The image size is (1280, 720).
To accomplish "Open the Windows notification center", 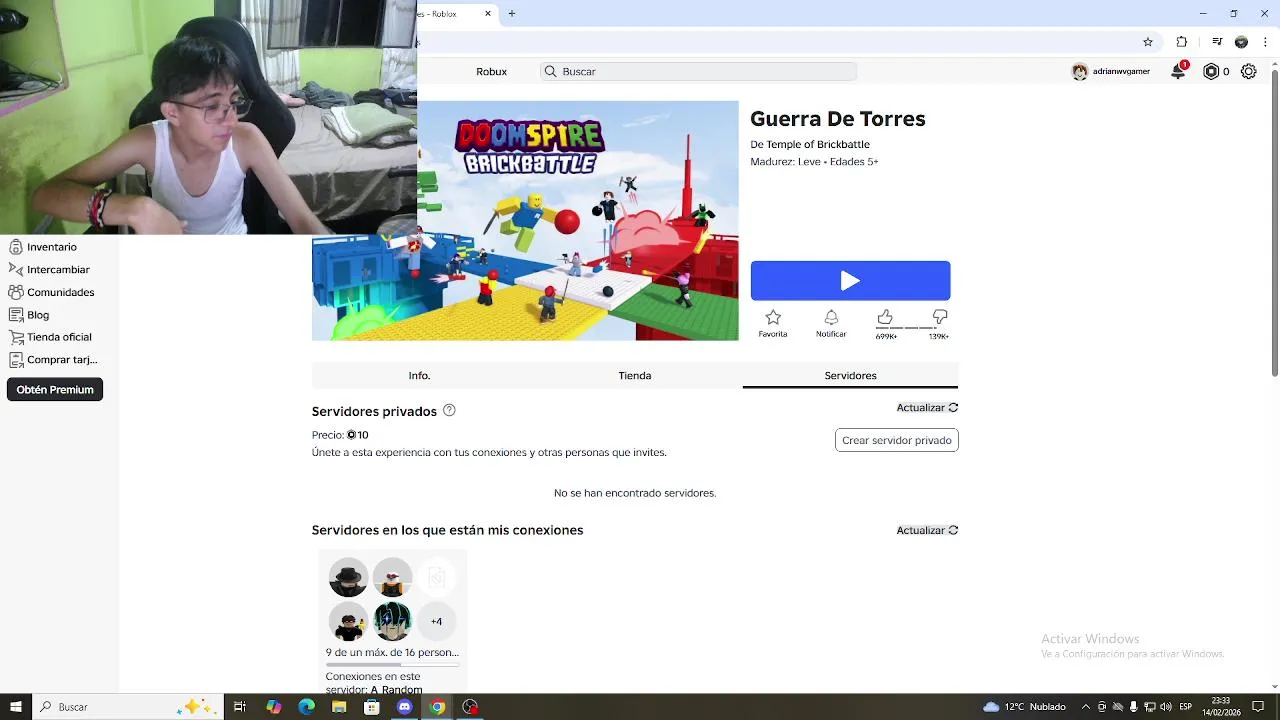I will tap(1258, 707).
